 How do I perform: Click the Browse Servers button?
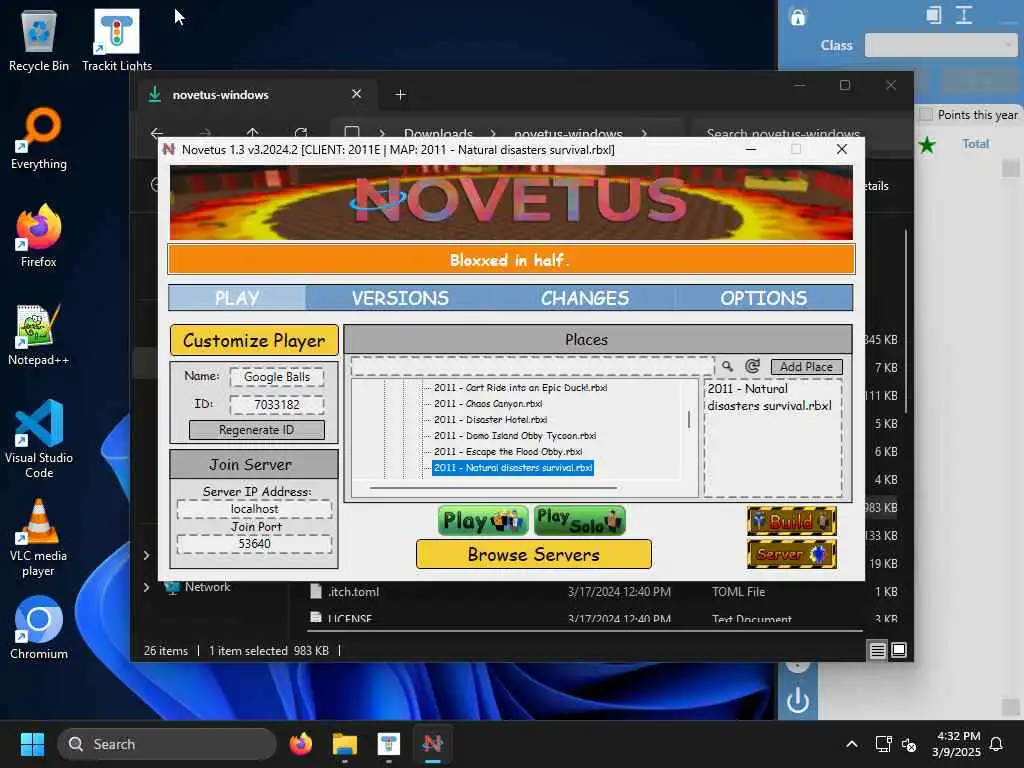pyautogui.click(x=534, y=554)
